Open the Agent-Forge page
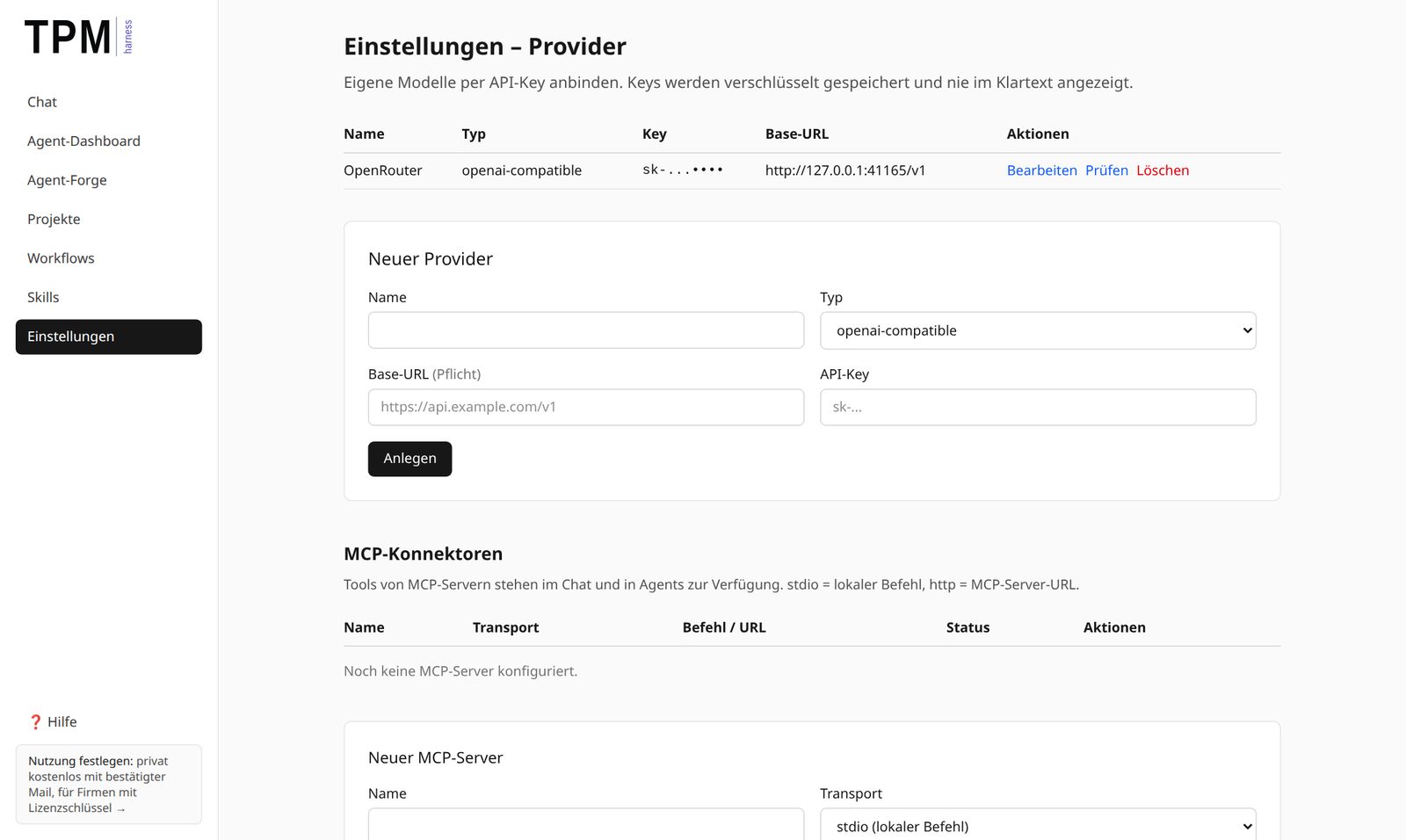1406x840 pixels. (109, 180)
